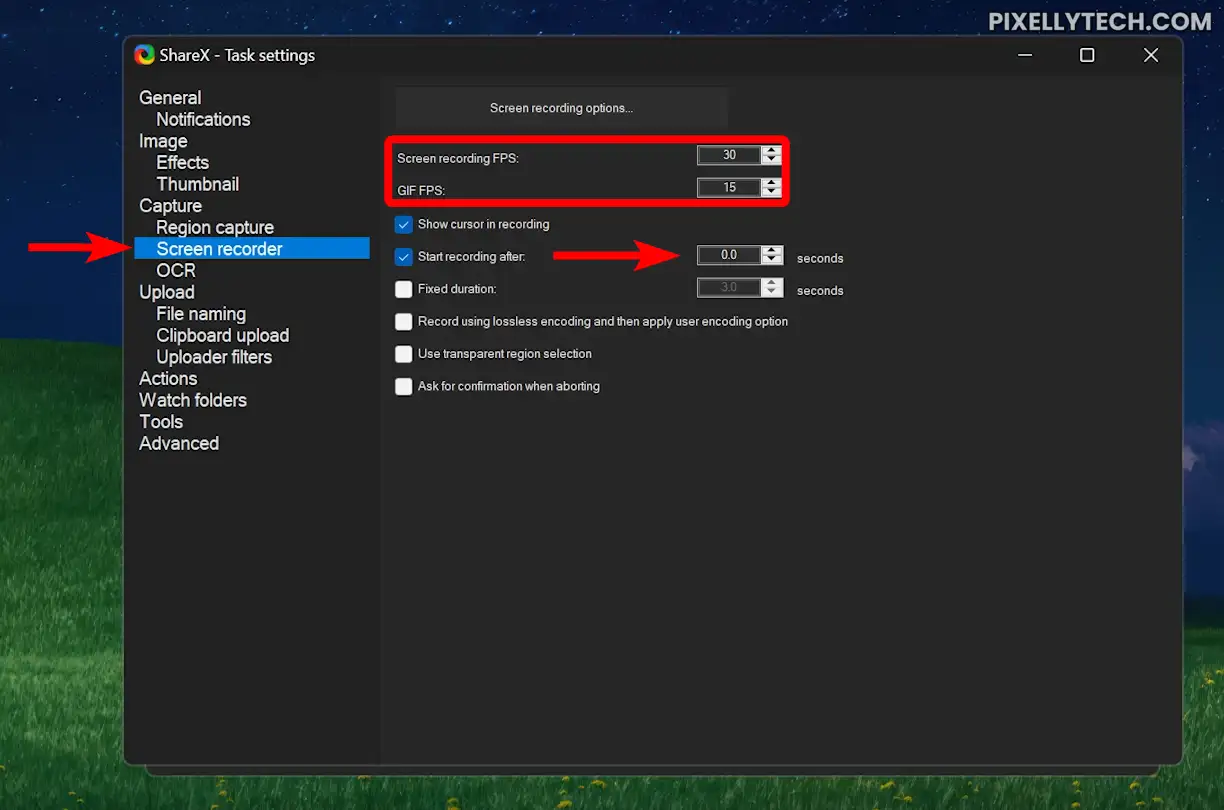Open Region capture settings
The height and width of the screenshot is (810, 1224).
[215, 227]
